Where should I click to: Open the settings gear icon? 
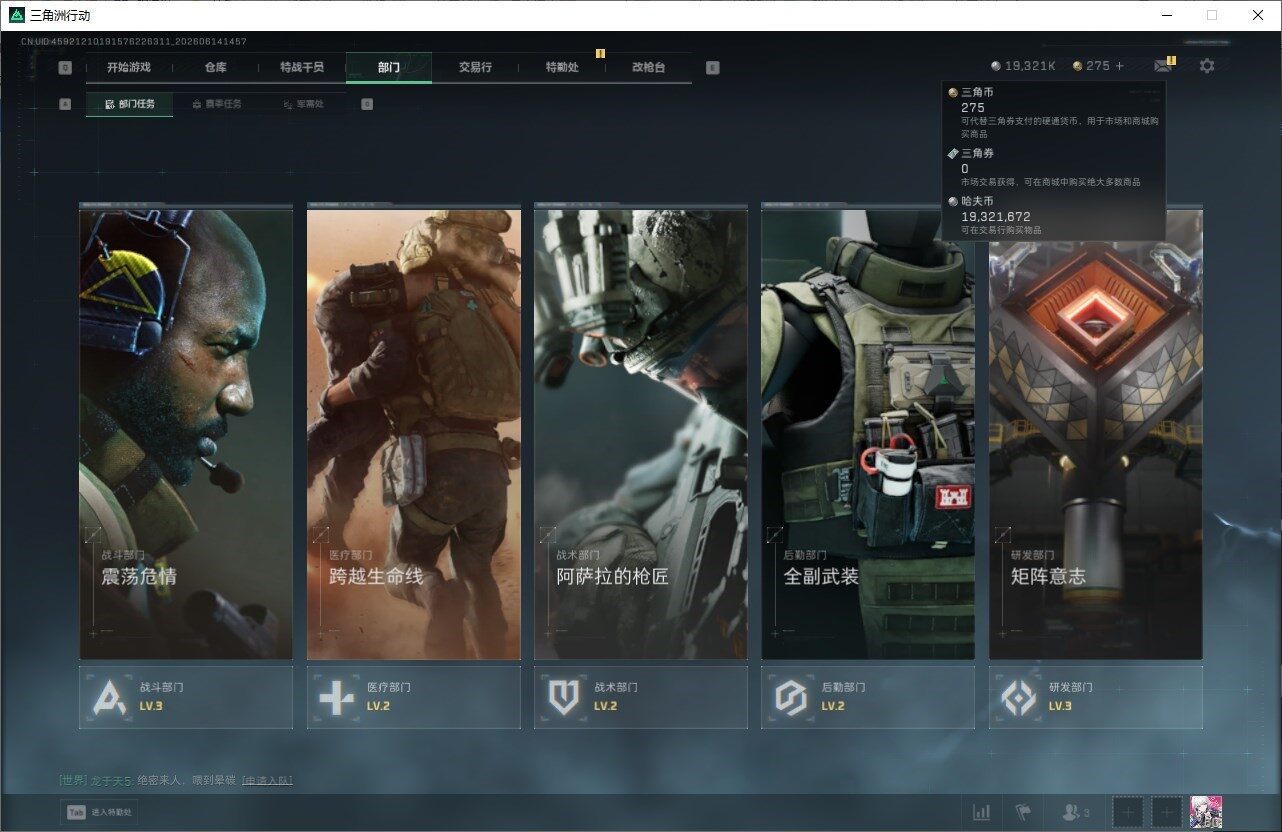1207,66
